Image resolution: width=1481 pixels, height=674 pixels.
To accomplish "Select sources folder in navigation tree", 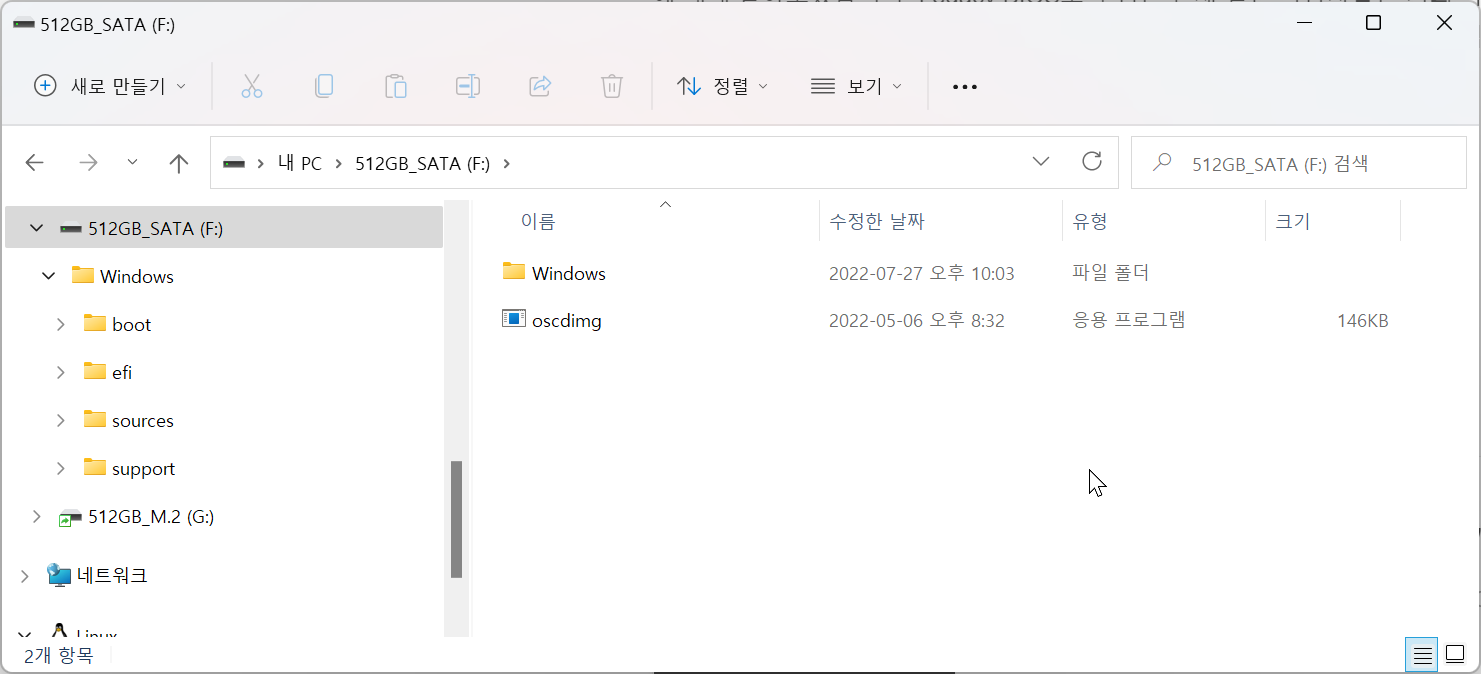I will click(143, 421).
